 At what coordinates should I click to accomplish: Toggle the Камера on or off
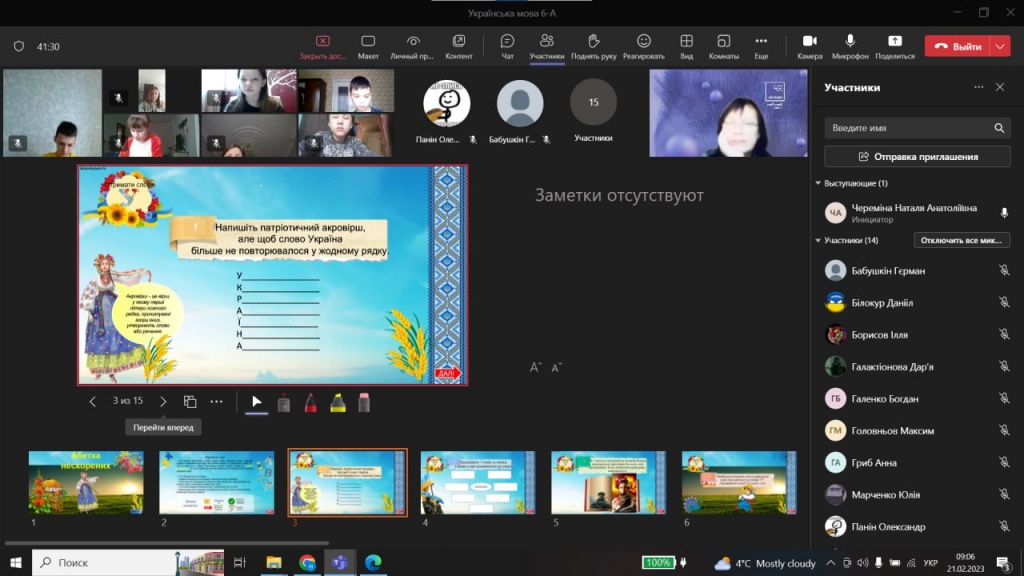[810, 46]
